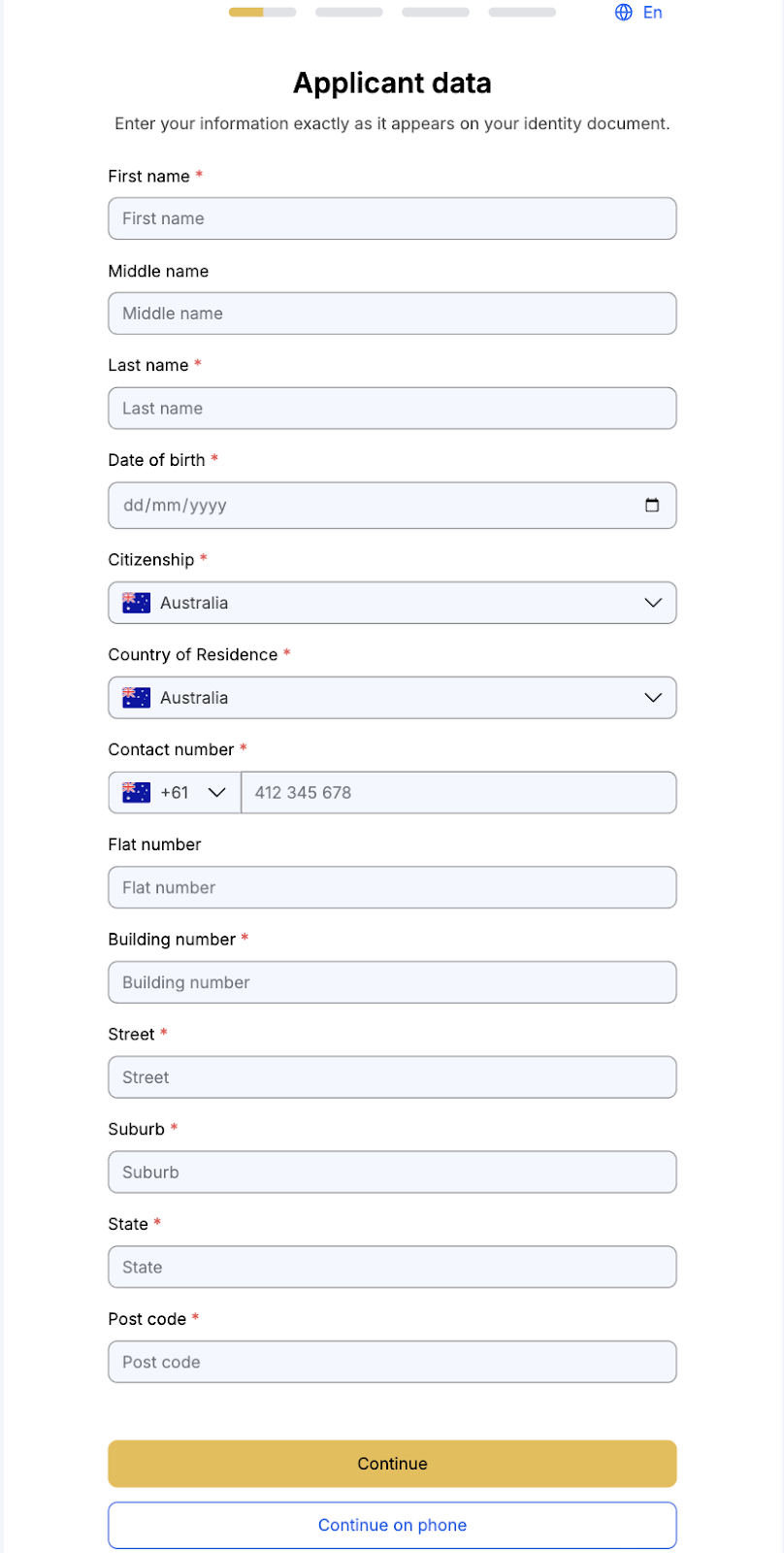Image resolution: width=784 pixels, height=1553 pixels.
Task: Click the flag icon in the Country of Residence field
Action: pyautogui.click(x=137, y=698)
